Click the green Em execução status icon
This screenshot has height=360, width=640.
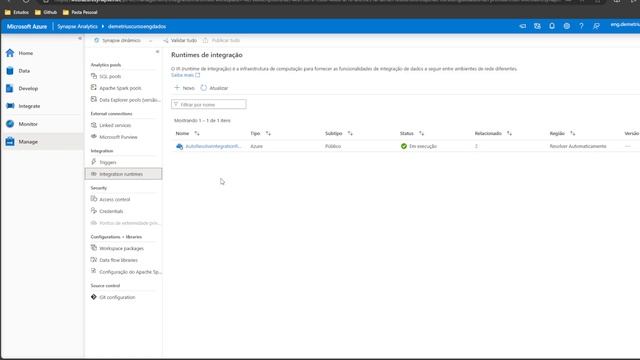404,146
